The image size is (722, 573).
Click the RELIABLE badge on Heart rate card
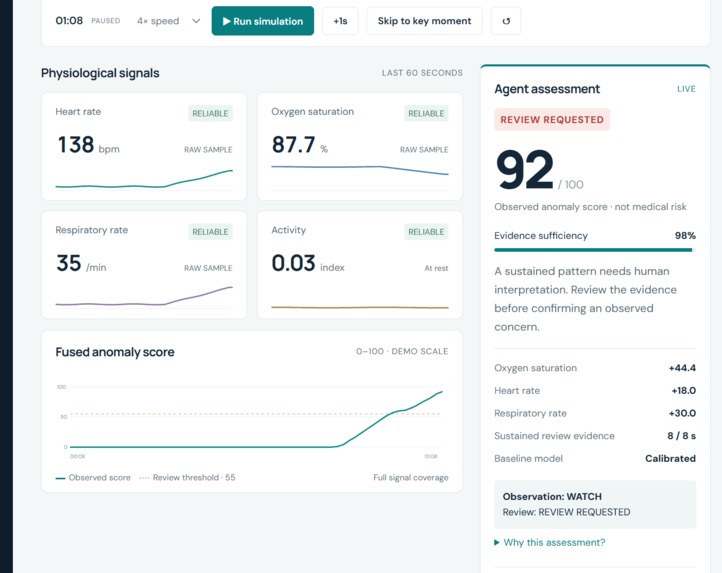coord(210,113)
